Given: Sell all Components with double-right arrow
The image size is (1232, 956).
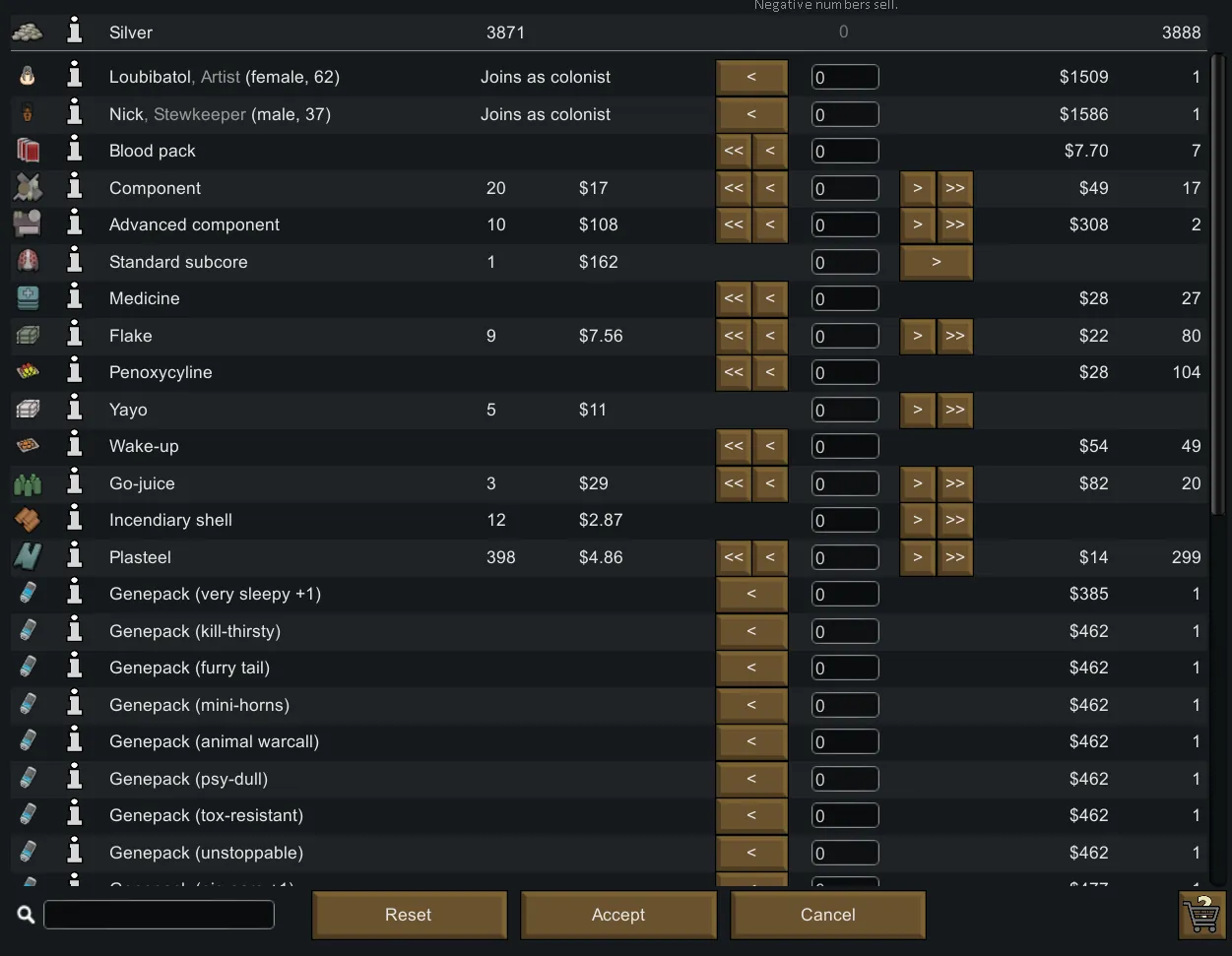Looking at the screenshot, I should point(954,188).
